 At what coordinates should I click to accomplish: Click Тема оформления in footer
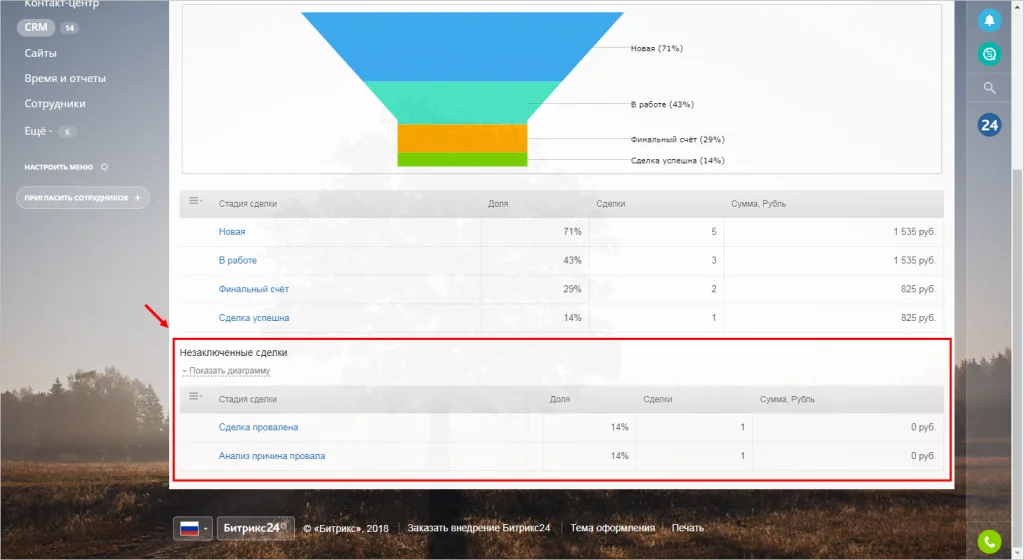[612, 528]
